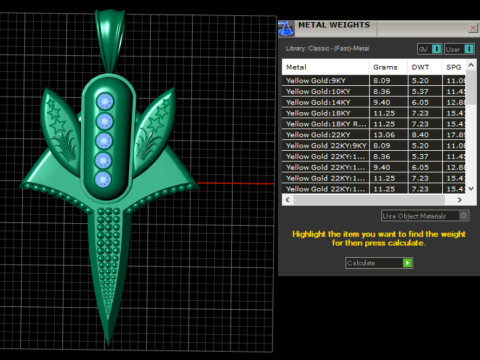Select the Yellow Gold 22KY:9KY row

[x=374, y=146]
